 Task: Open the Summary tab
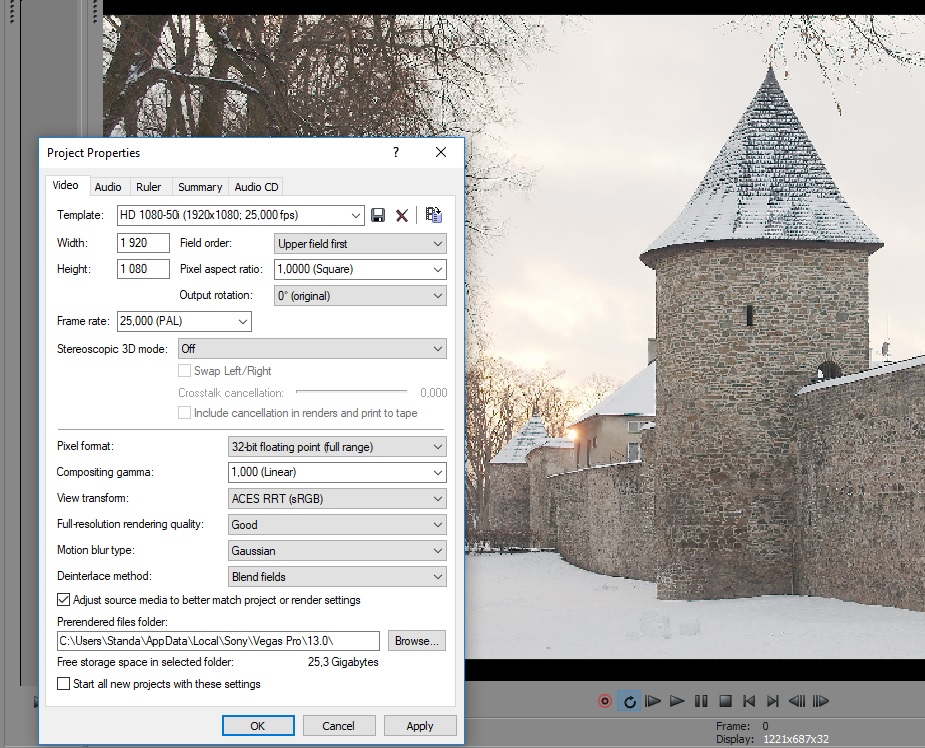(200, 187)
